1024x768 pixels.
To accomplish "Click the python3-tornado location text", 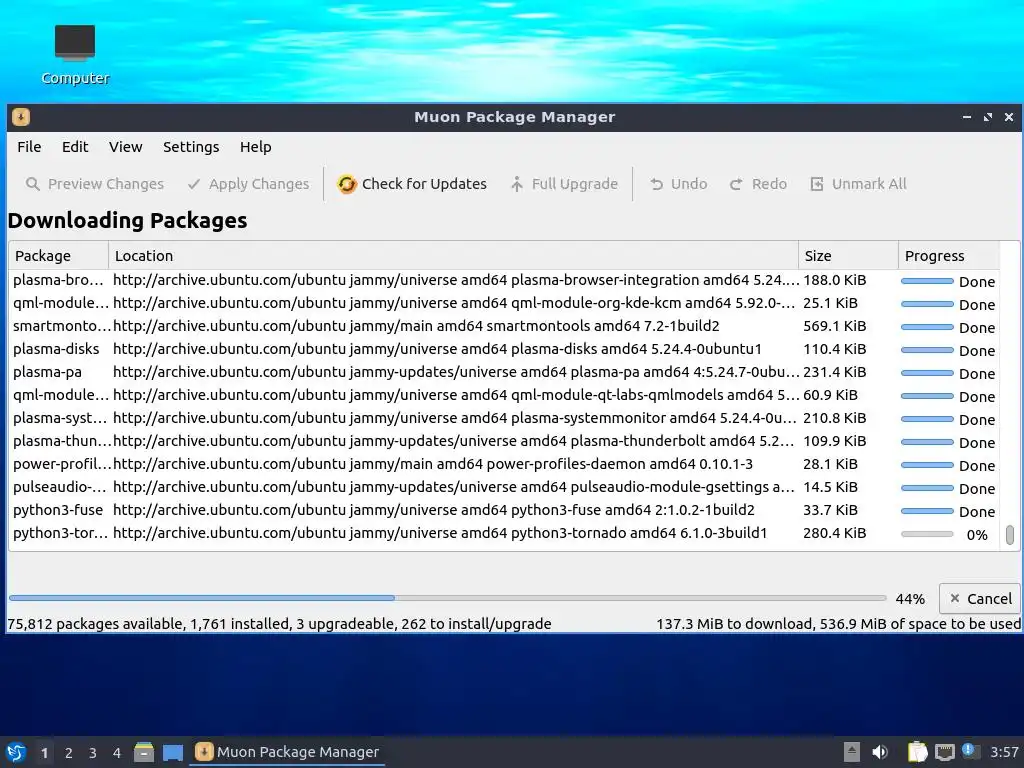I will click(x=440, y=532).
